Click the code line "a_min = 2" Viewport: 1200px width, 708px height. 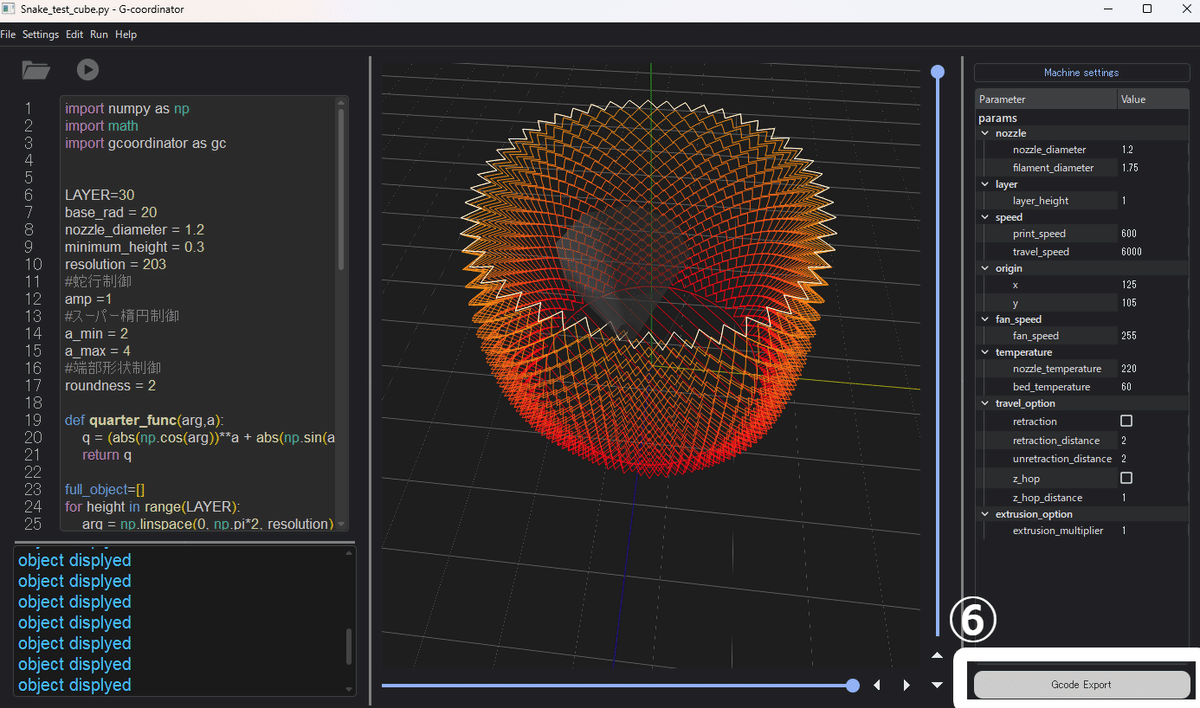[x=97, y=333]
